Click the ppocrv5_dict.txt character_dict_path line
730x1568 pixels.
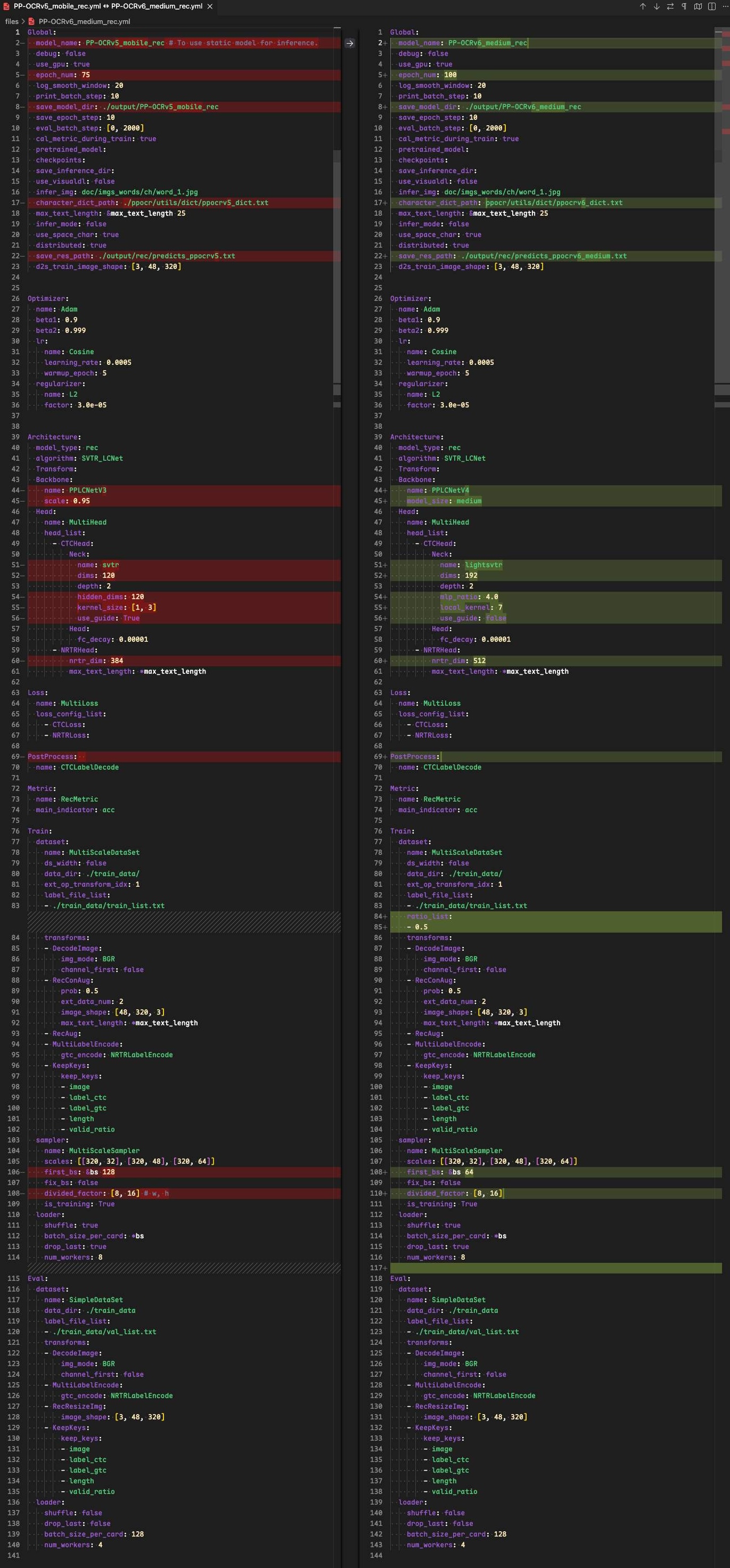pos(184,203)
